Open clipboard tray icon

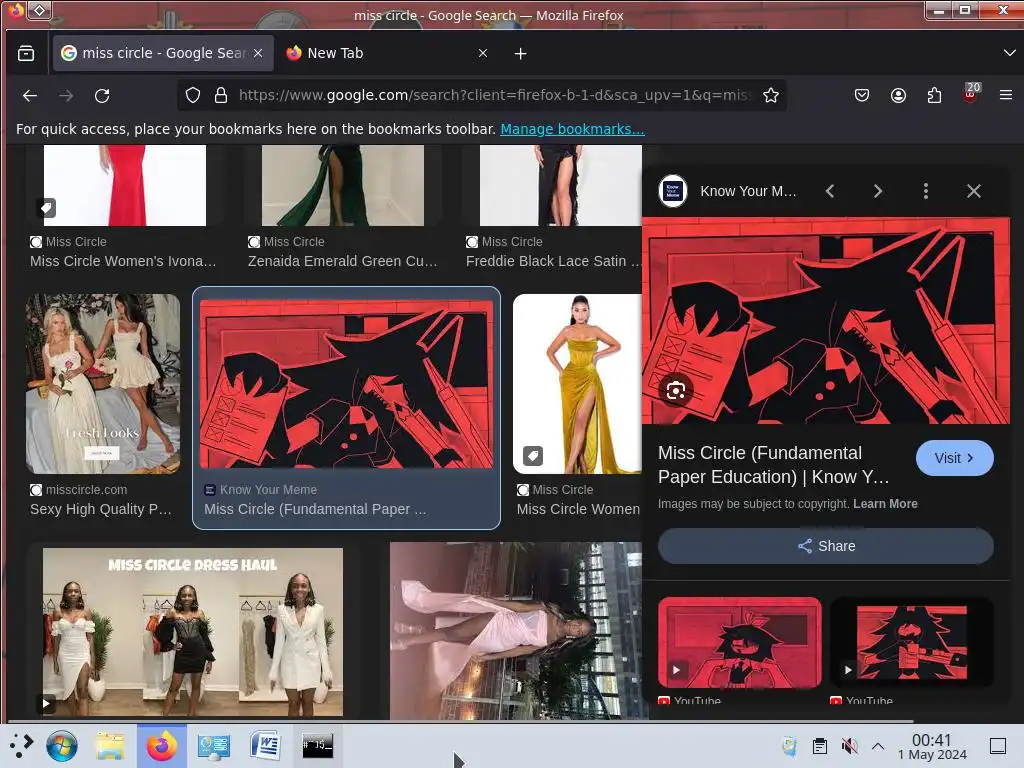coord(820,745)
